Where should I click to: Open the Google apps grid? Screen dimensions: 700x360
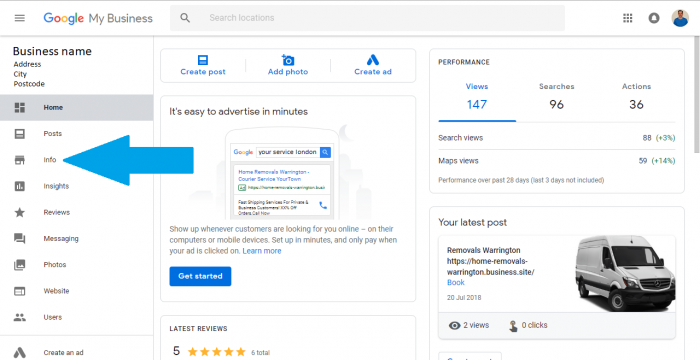(628, 18)
